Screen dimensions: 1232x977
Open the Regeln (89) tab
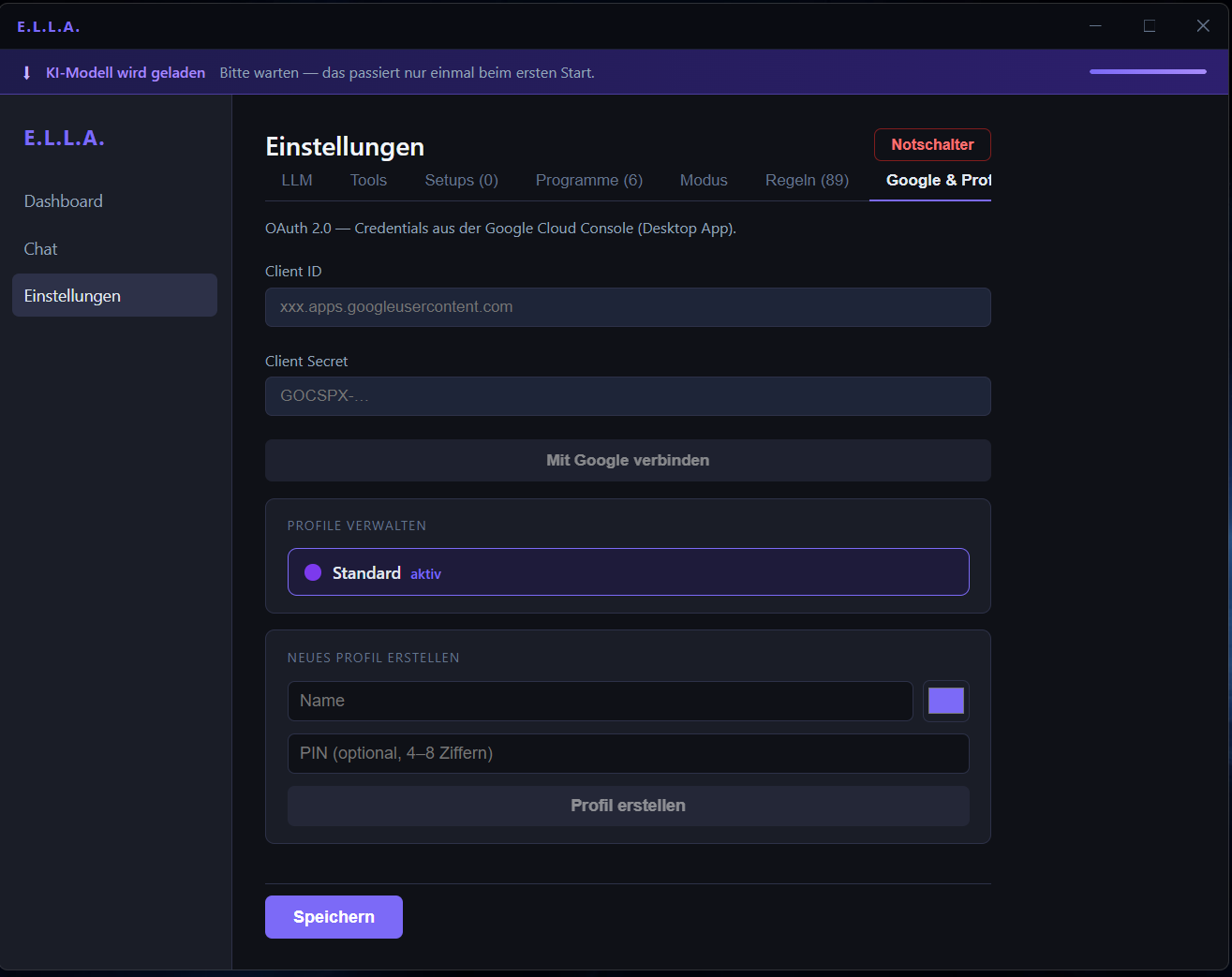point(807,180)
